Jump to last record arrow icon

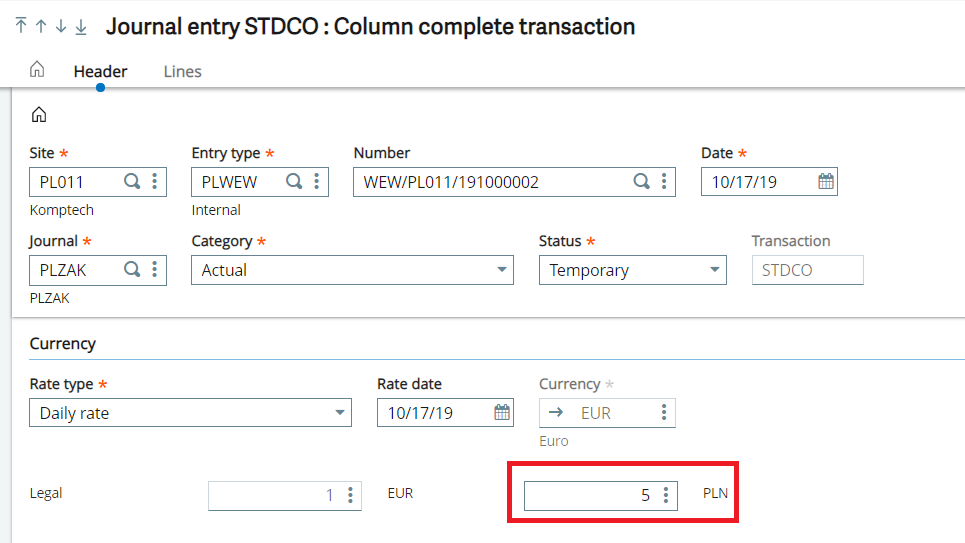(x=81, y=26)
